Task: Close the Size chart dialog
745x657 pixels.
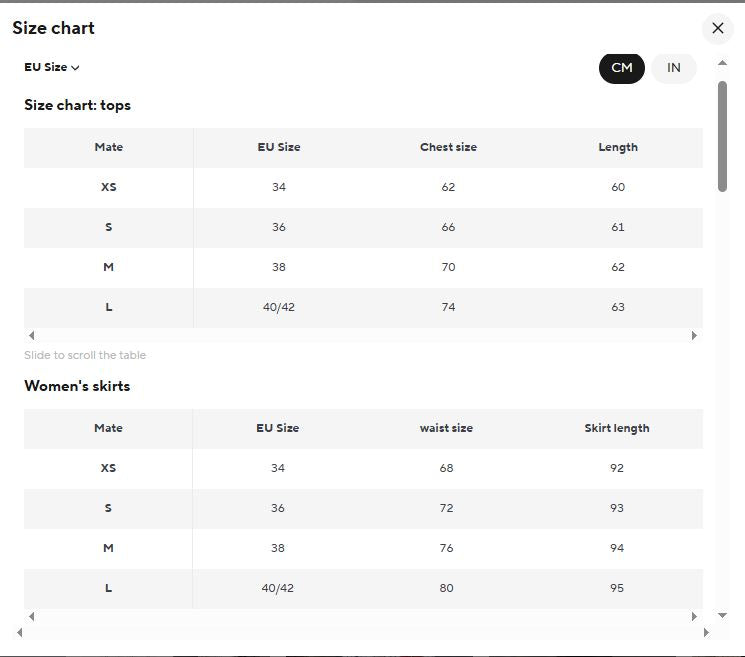Action: 717,28
